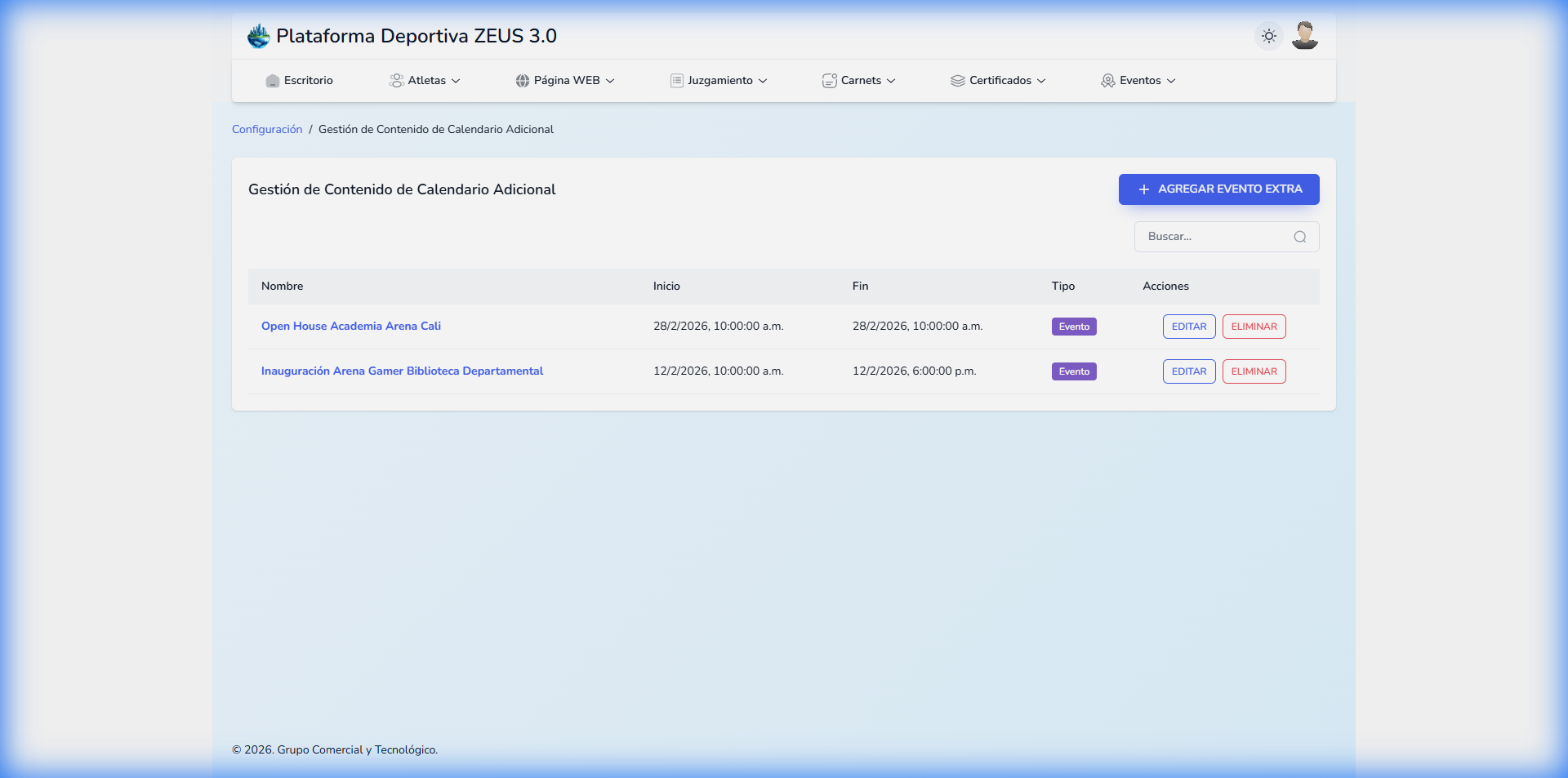
Task: Expand the Eventos dropdown
Action: (1171, 81)
